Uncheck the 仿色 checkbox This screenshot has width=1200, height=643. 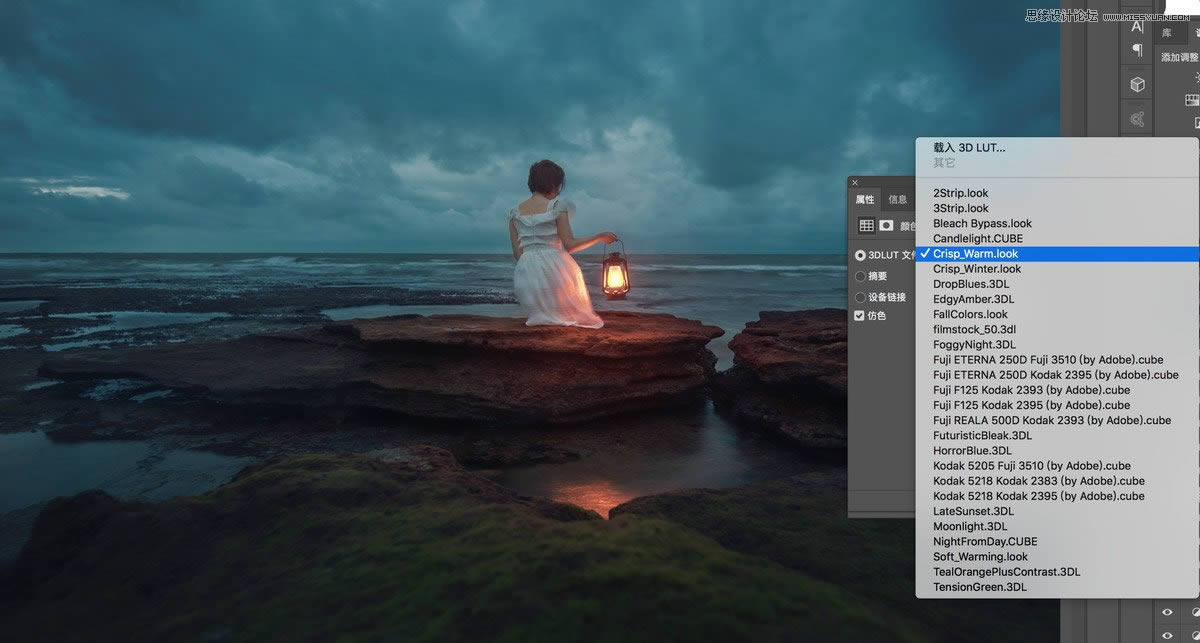point(859,316)
